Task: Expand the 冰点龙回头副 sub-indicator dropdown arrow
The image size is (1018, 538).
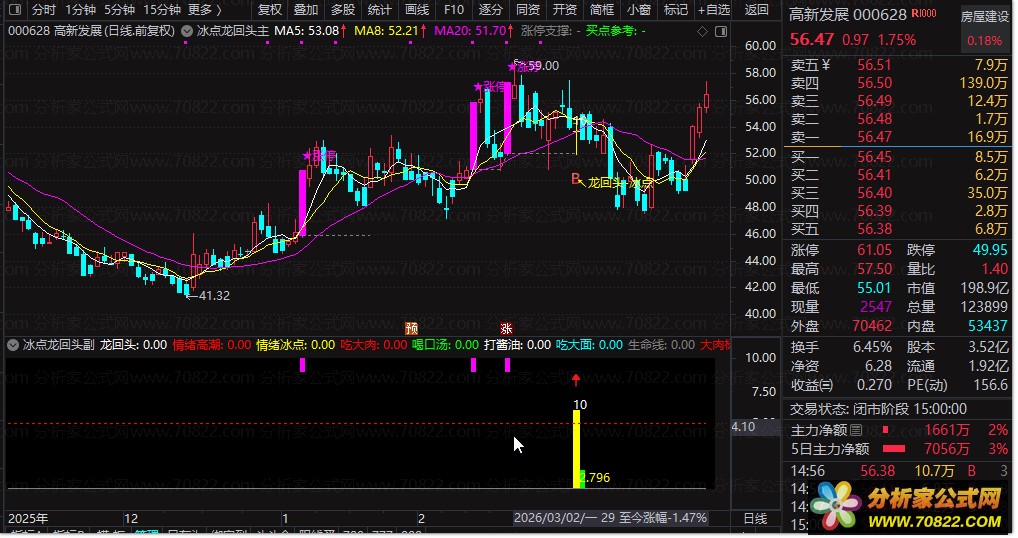Action: 12,345
